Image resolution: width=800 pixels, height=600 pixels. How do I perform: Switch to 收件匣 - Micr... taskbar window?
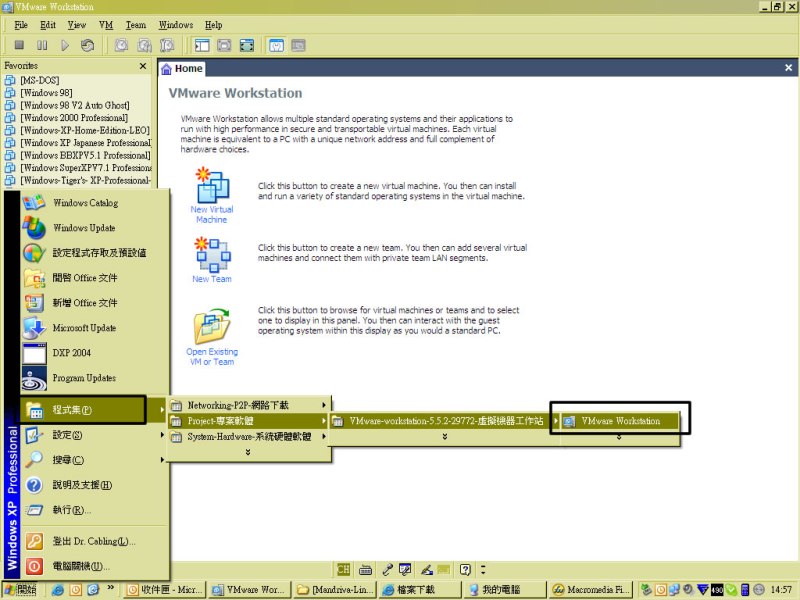click(x=165, y=590)
